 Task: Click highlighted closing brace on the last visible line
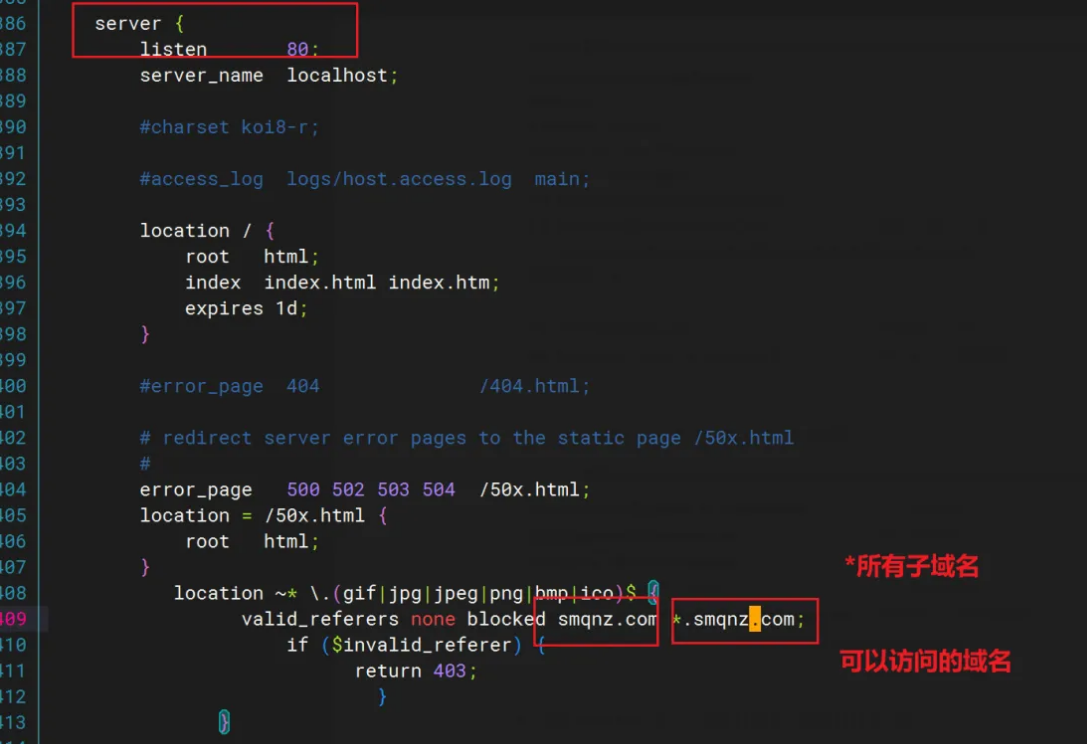224,723
